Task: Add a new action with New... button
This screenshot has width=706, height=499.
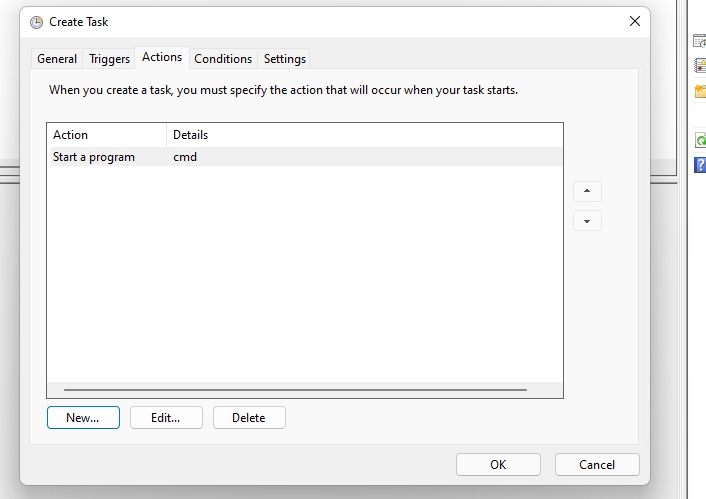Action: 83,418
